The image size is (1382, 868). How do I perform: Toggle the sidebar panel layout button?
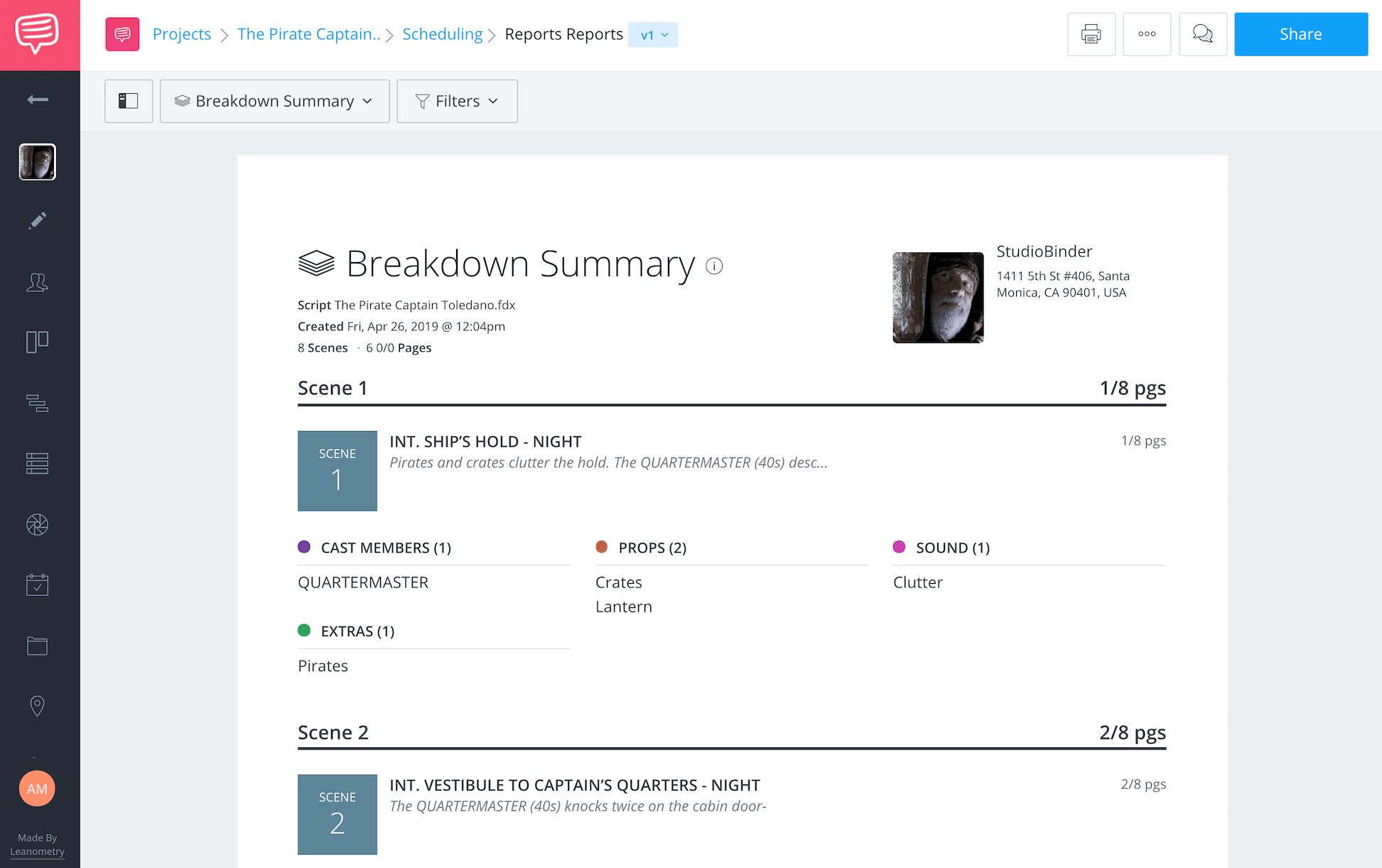coord(129,101)
